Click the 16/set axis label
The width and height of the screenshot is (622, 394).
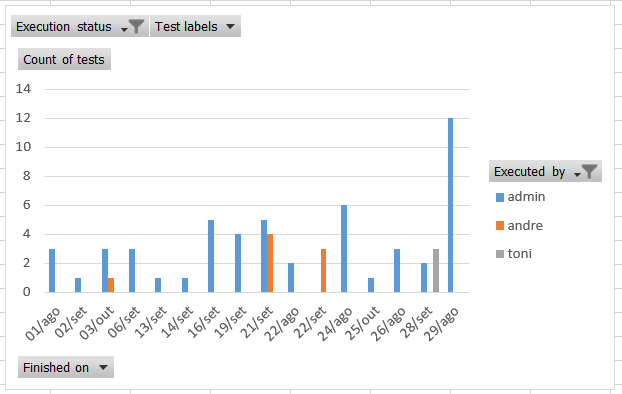(203, 322)
